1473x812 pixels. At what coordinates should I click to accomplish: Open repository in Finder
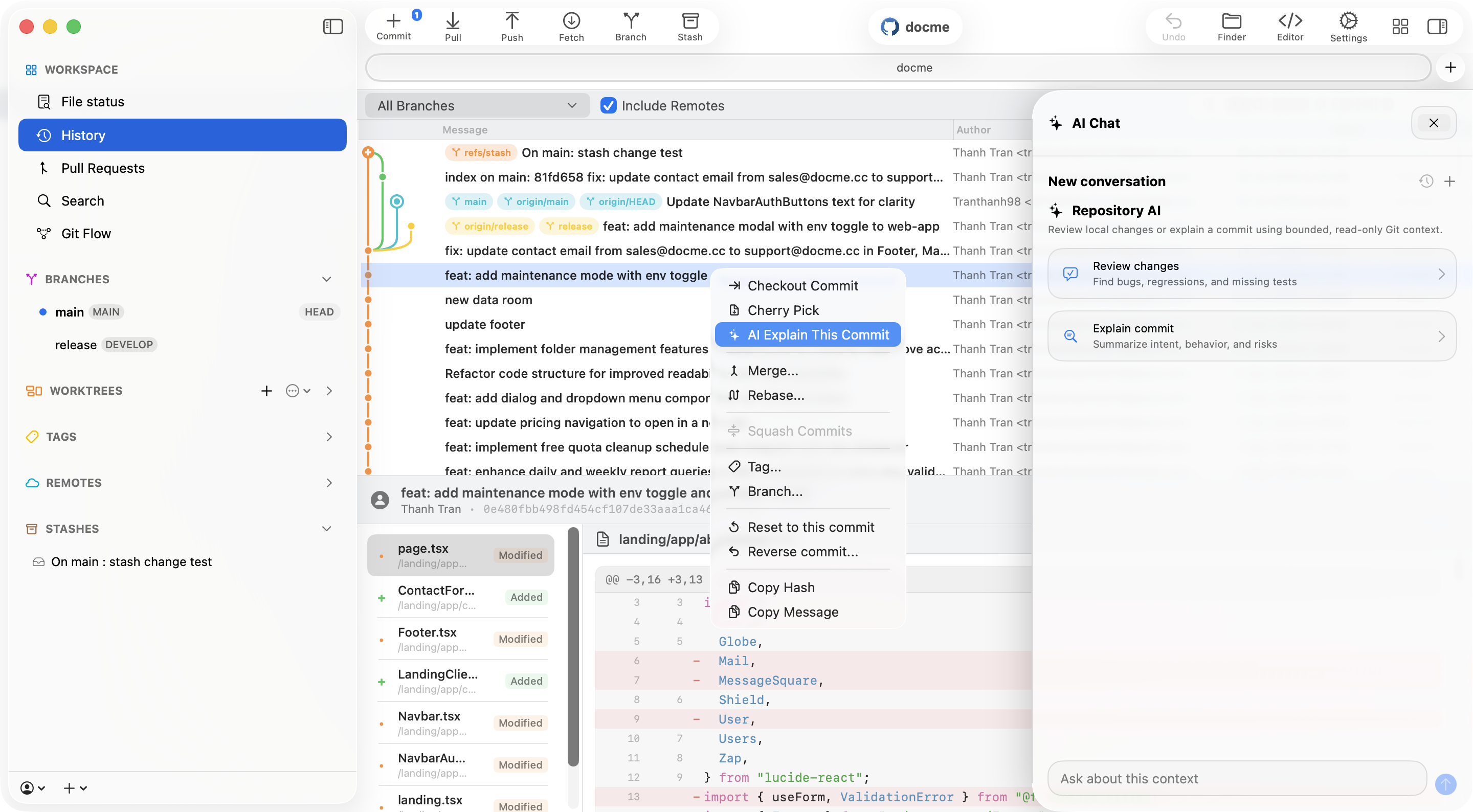coord(1232,26)
